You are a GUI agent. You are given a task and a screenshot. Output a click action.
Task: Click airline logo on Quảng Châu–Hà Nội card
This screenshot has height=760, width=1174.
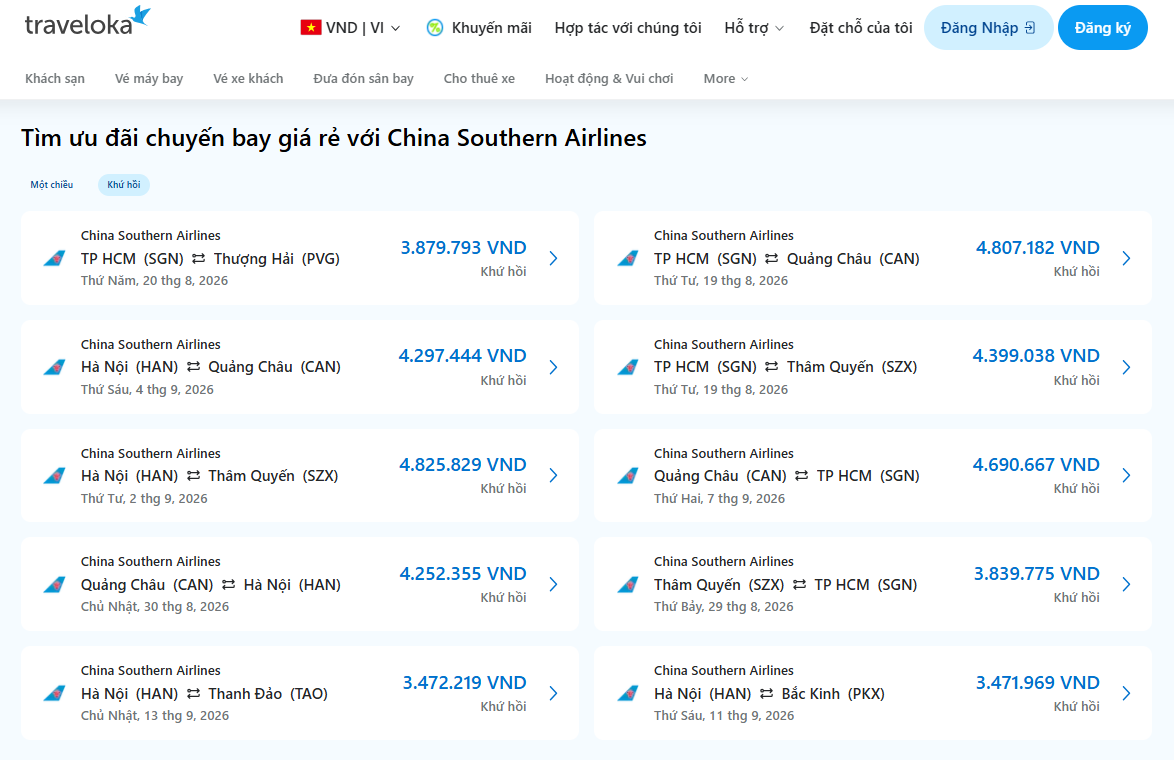(55, 585)
